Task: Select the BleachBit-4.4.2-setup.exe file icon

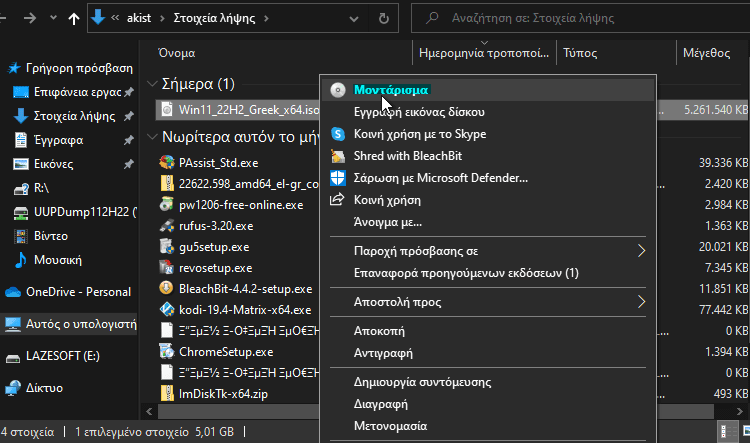Action: [x=166, y=288]
